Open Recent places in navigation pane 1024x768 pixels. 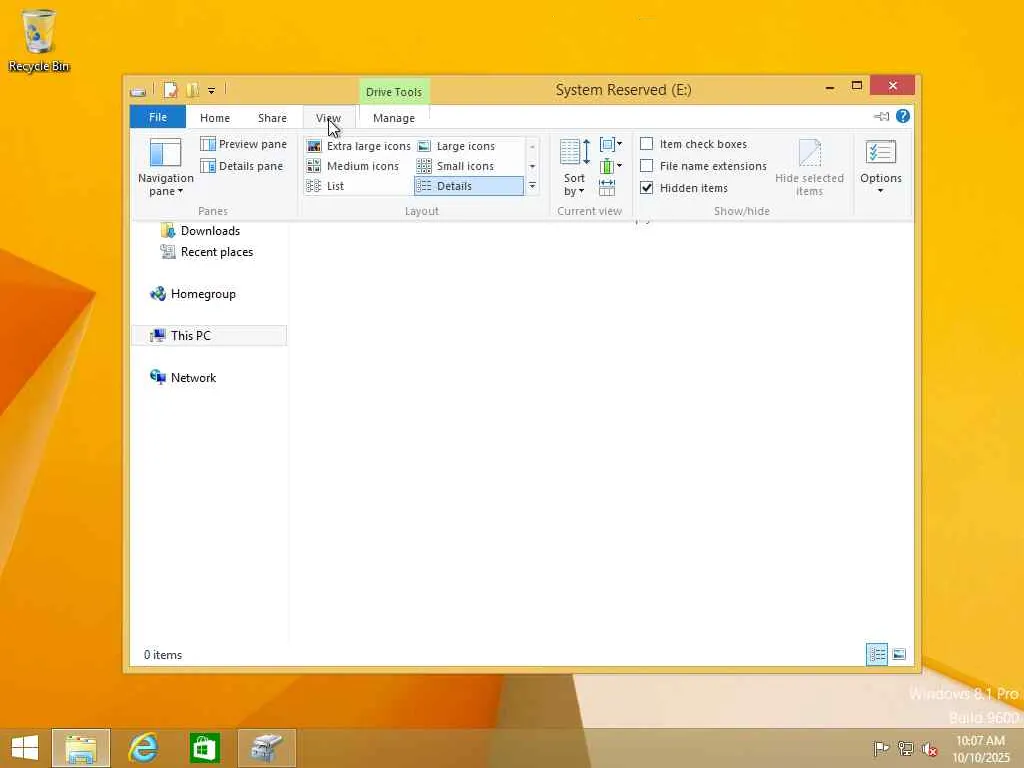coord(206,252)
